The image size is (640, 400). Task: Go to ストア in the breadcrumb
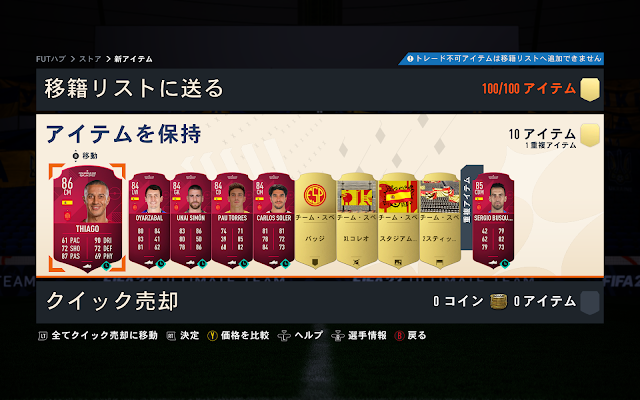click(x=90, y=59)
